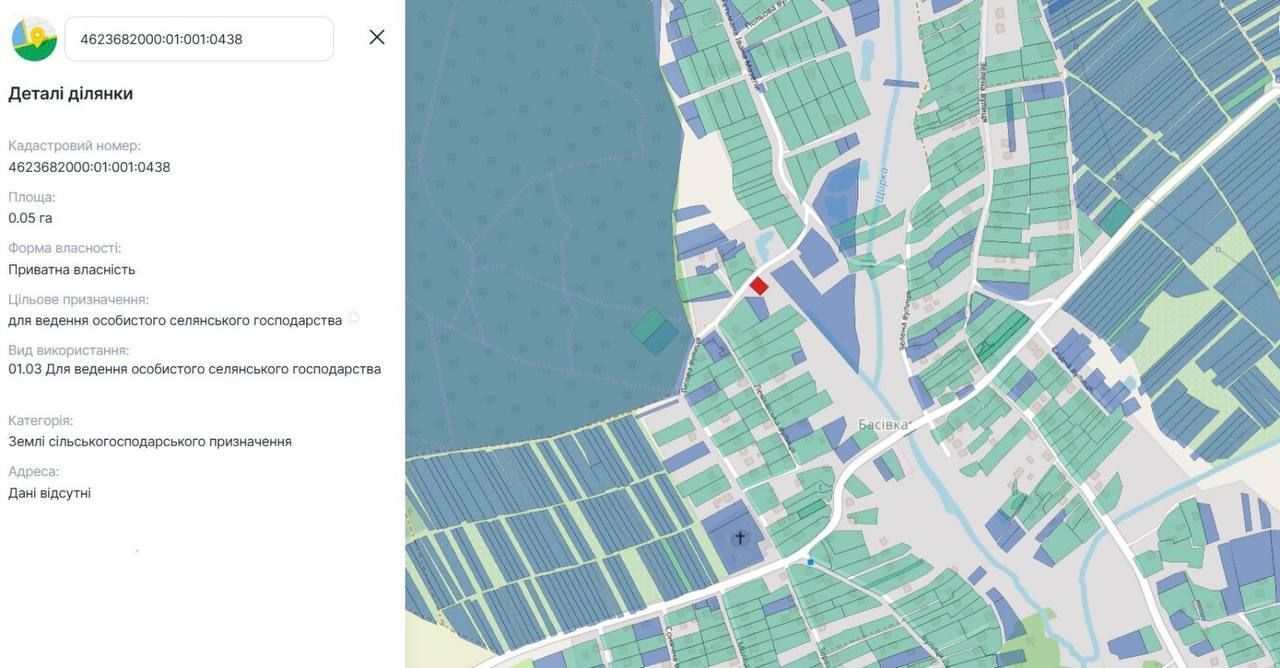Focus the cadastral number search field
1280x668 pixels.
click(x=199, y=39)
